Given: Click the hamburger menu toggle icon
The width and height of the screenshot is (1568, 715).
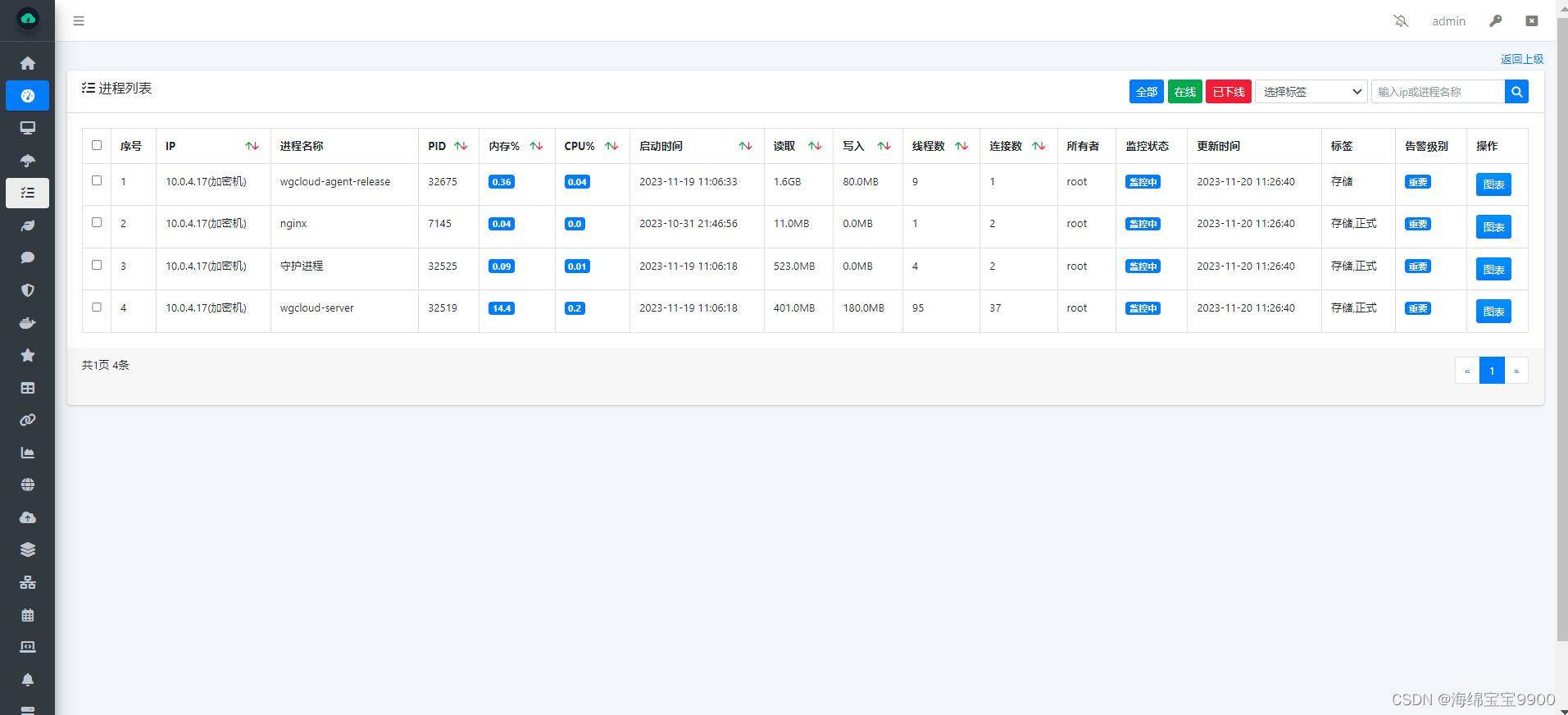Looking at the screenshot, I should 79,20.
